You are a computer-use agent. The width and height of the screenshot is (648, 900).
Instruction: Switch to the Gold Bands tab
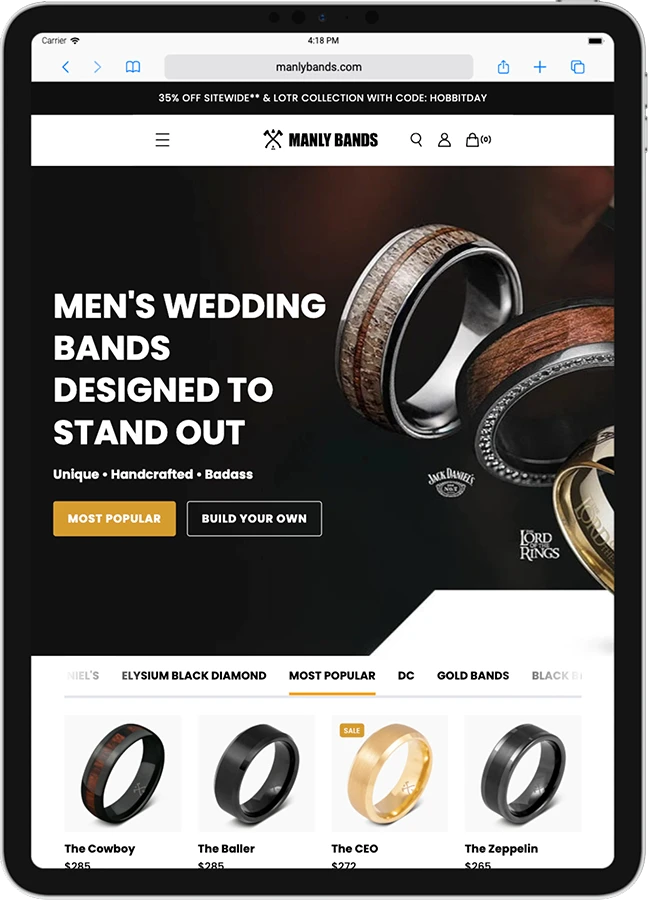pos(473,676)
